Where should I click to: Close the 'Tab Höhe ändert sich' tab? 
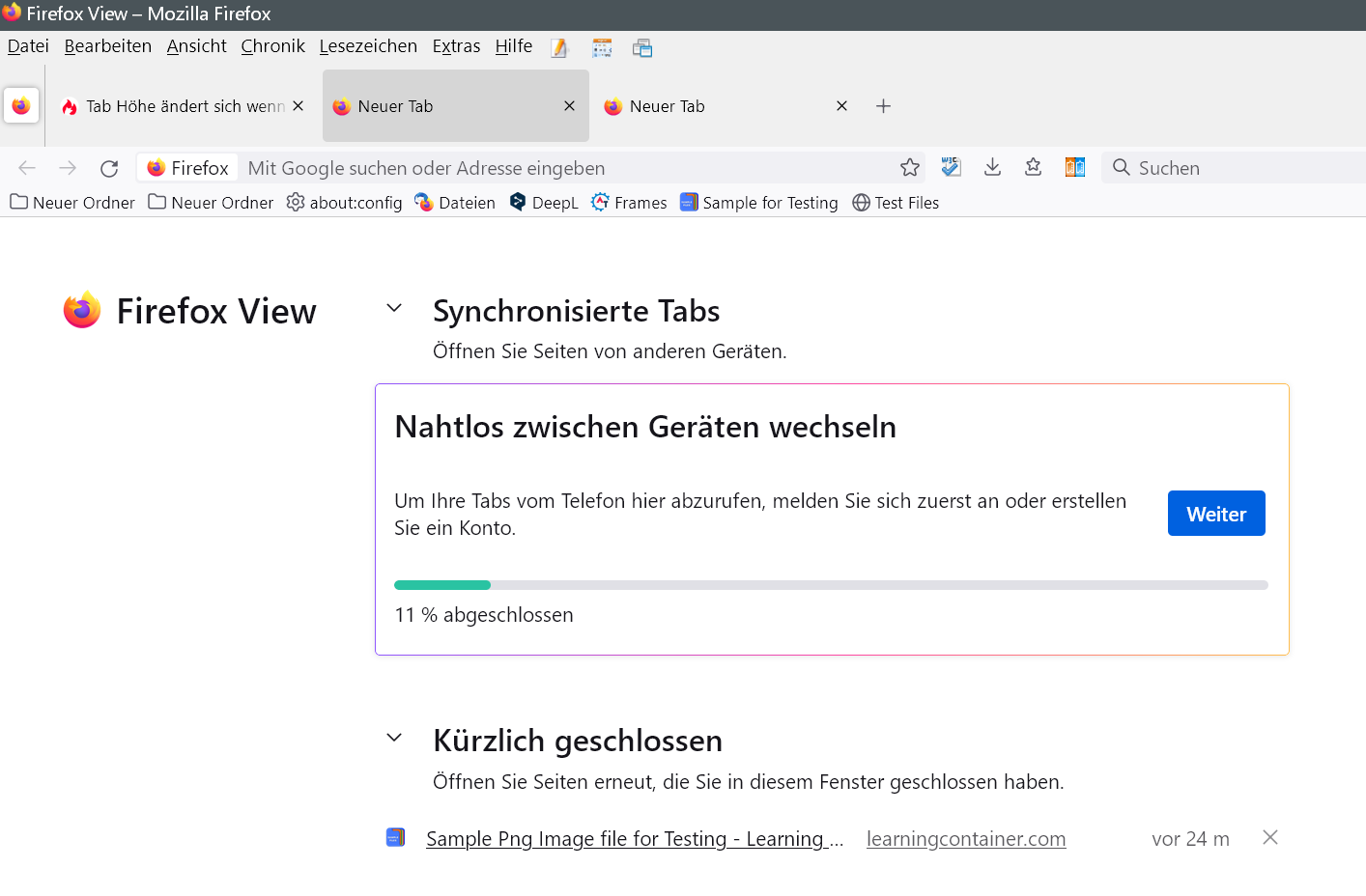(299, 106)
